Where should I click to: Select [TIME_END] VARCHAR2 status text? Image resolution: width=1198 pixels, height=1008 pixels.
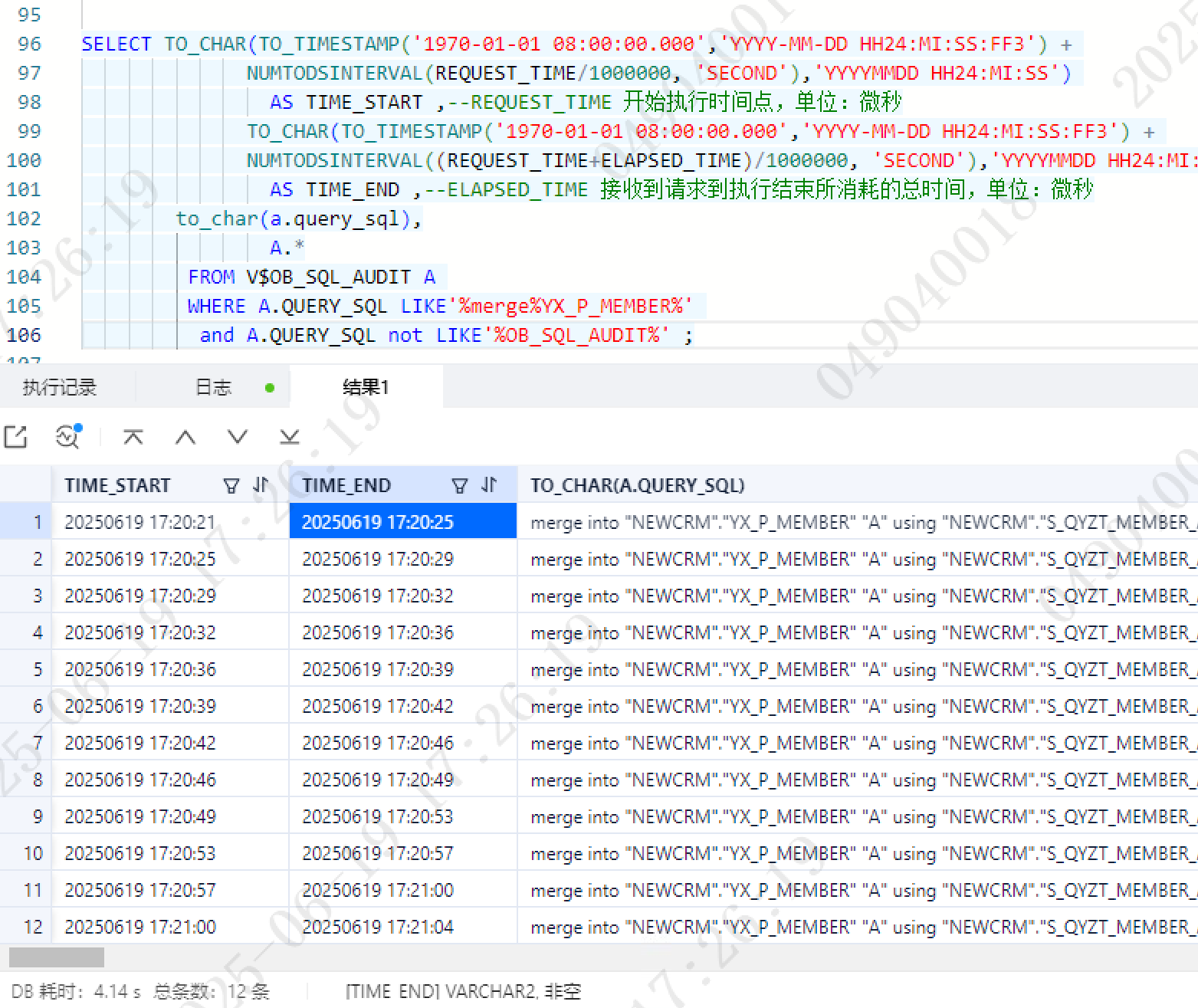(463, 992)
